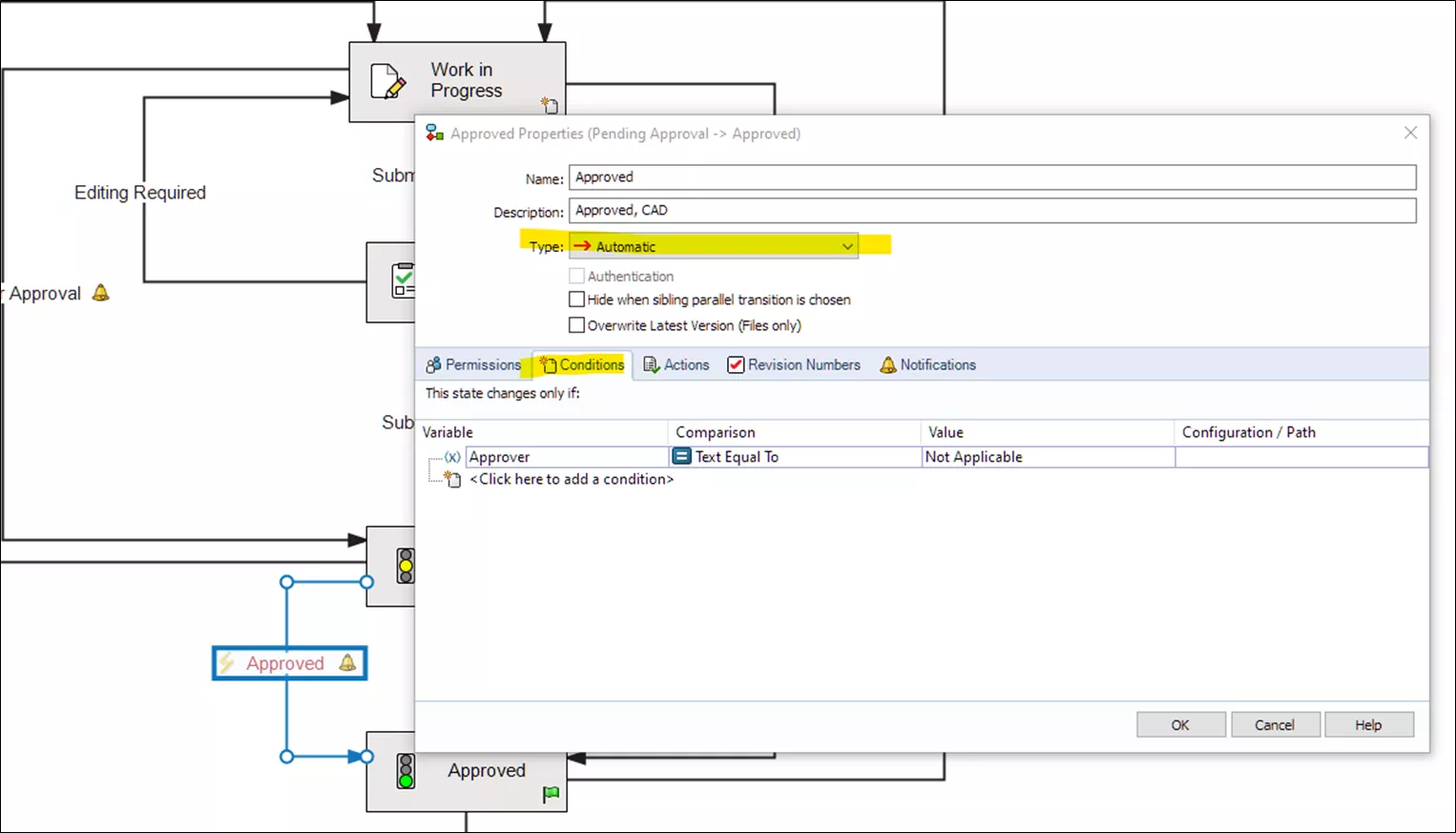Click the yellow traffic light state icon

(x=406, y=566)
